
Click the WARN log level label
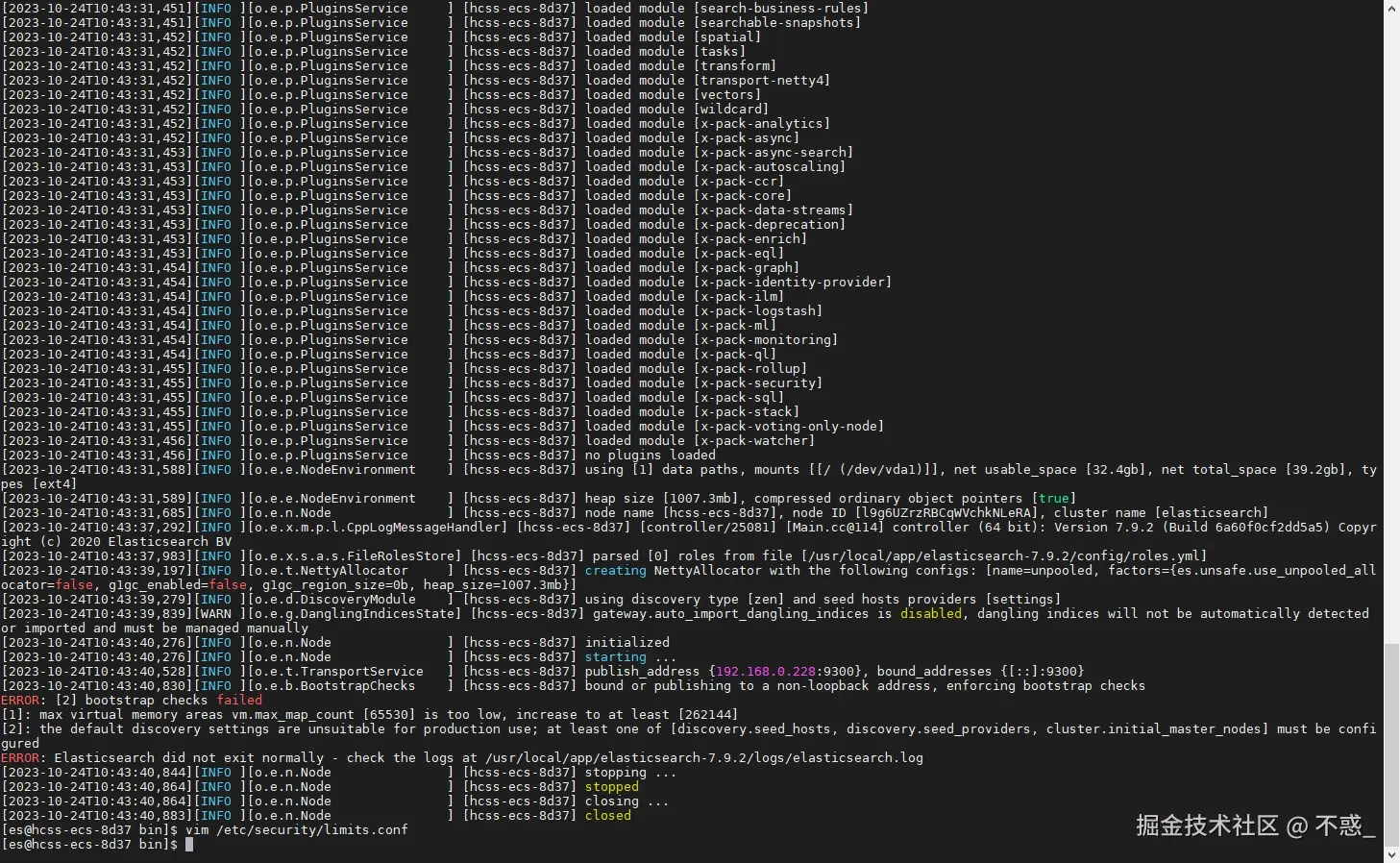point(215,614)
